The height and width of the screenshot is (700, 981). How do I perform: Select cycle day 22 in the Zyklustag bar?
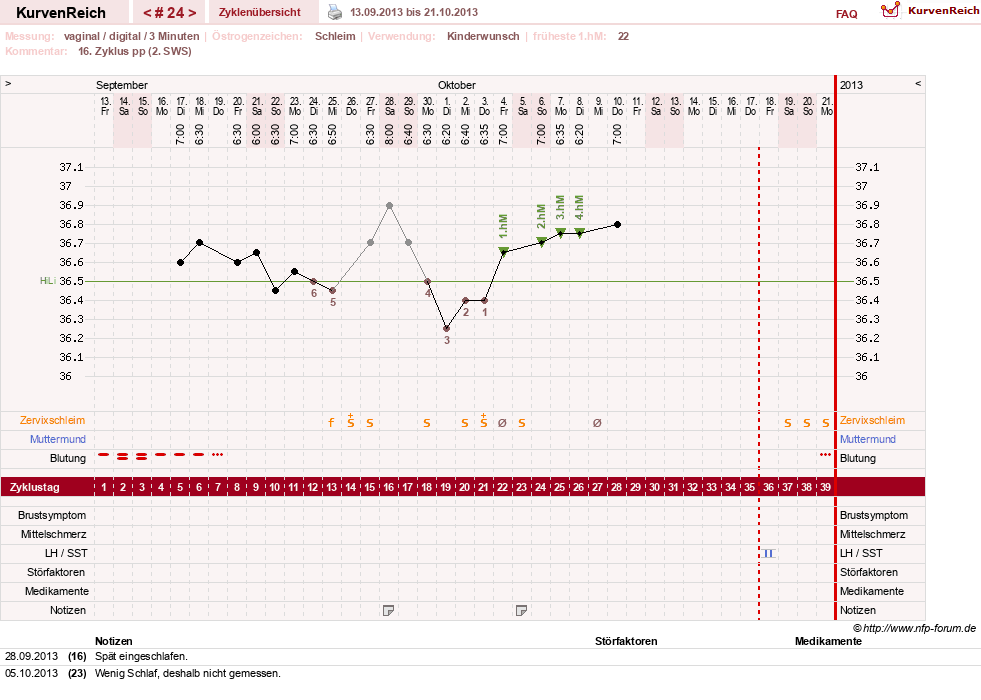click(x=502, y=487)
